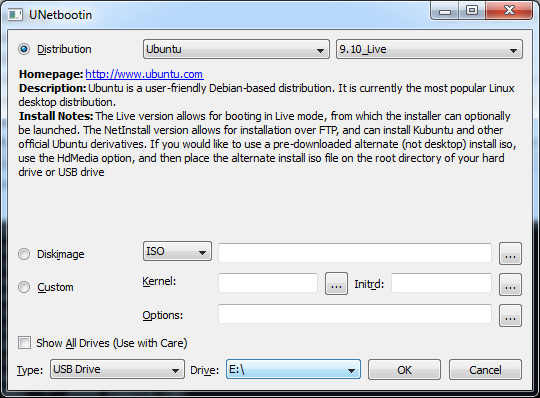Open the USB Drive type dropdown
Viewport: 540px width, 398px height.
[117, 369]
